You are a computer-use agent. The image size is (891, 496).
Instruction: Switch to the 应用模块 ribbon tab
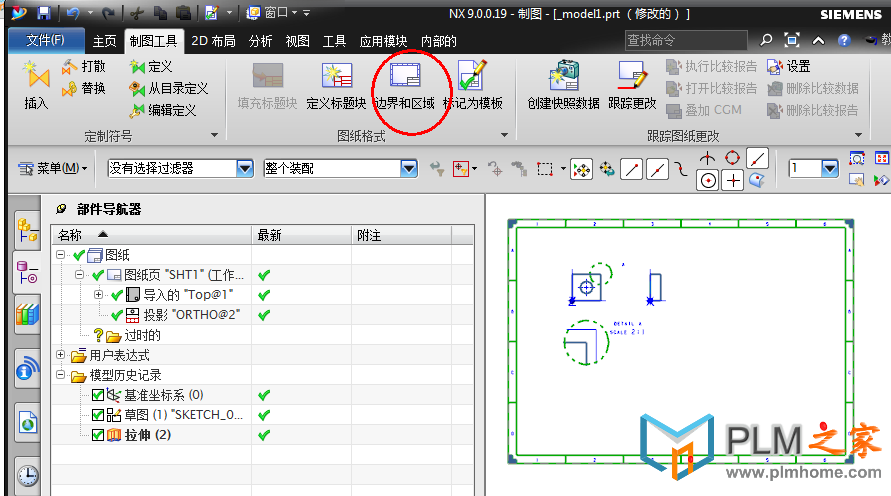pos(383,41)
